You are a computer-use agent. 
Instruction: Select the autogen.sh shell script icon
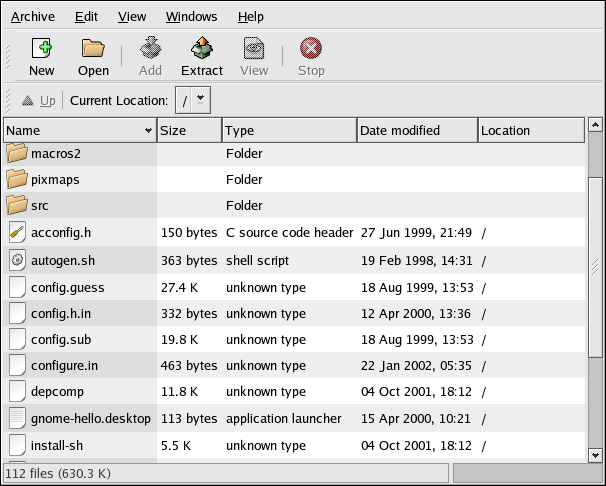pos(17,261)
